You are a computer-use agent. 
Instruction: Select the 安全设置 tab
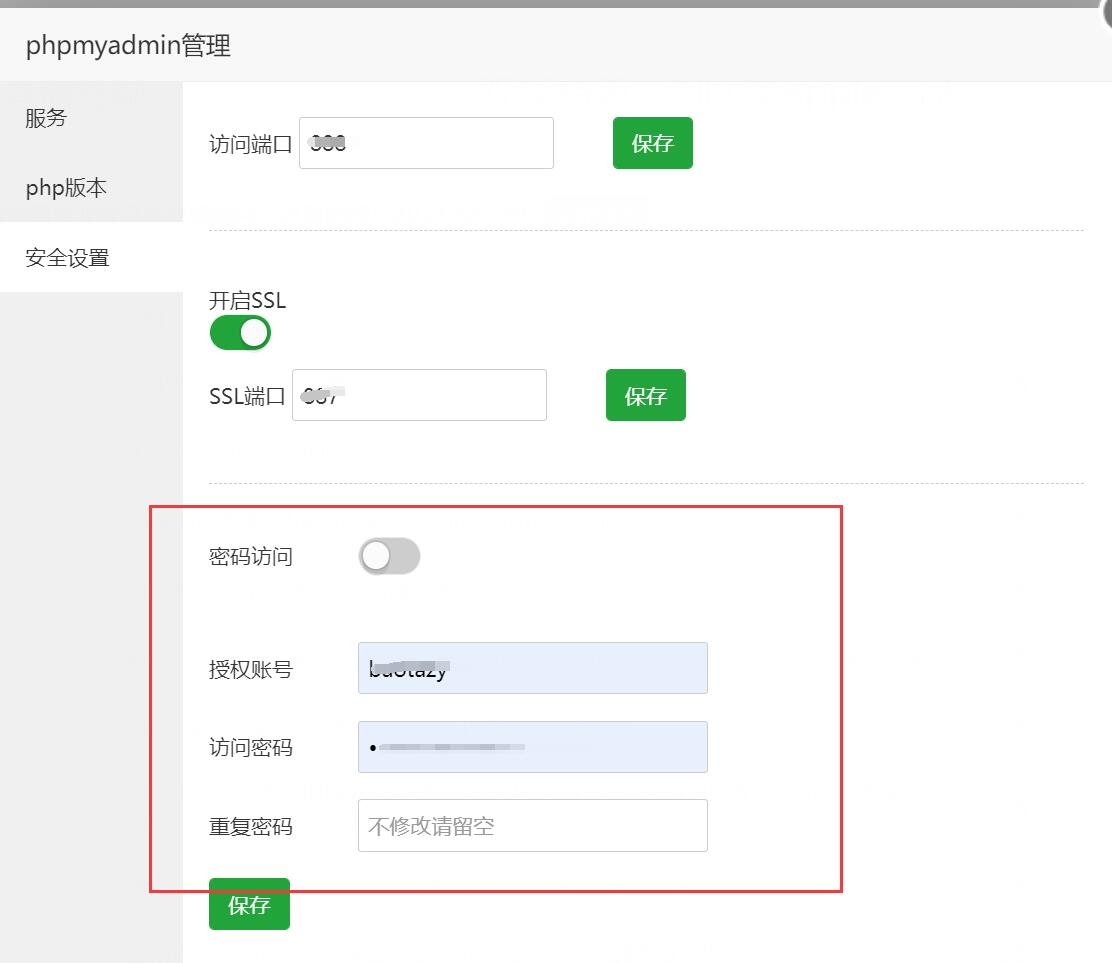[91, 257]
